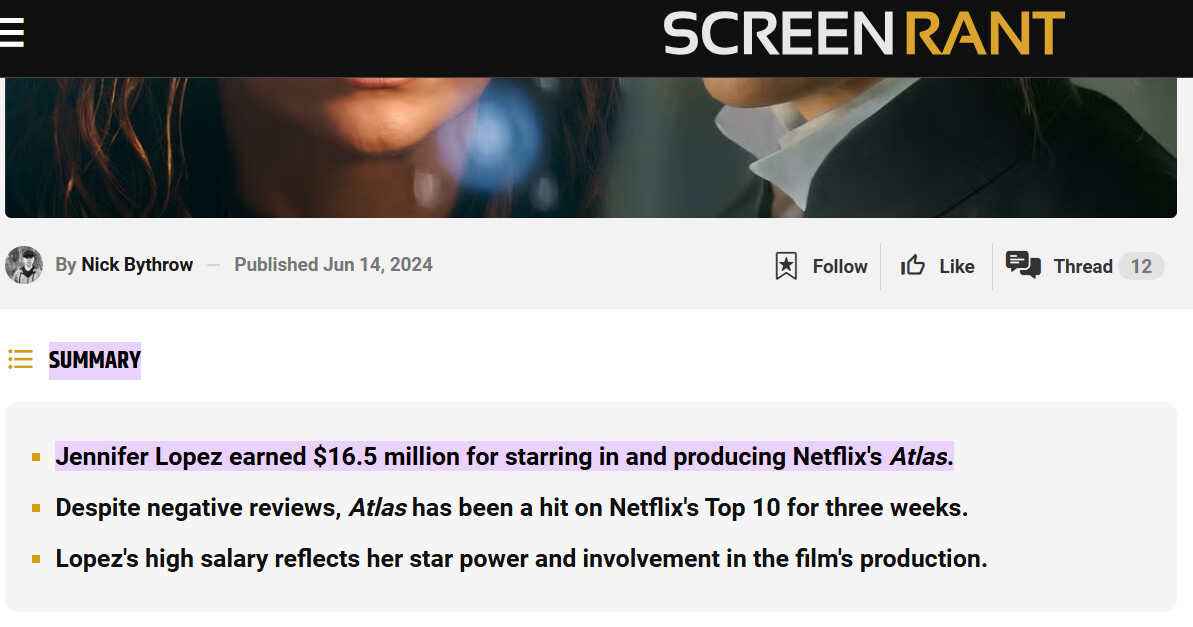Click the SUMMARY heading

[95, 360]
